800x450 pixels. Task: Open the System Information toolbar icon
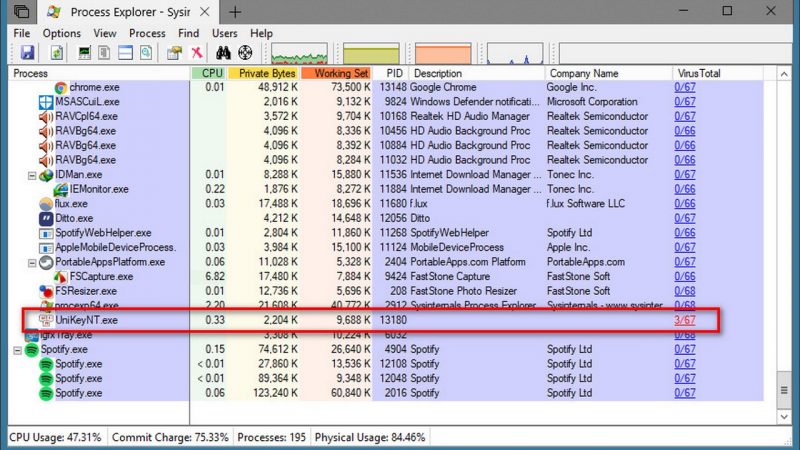pyautogui.click(x=84, y=53)
